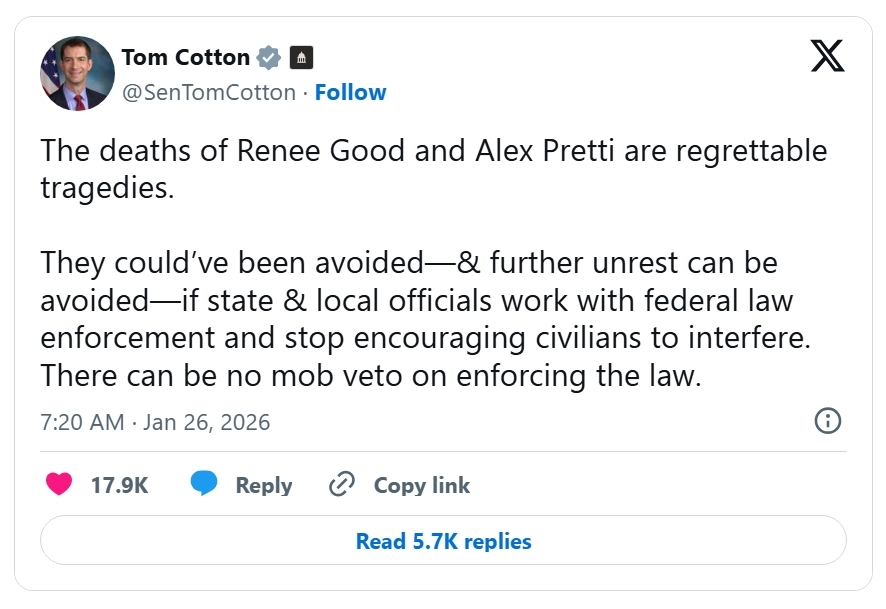Click the Tom Cotton display name
Screen dimensions: 886x609
coord(184,57)
